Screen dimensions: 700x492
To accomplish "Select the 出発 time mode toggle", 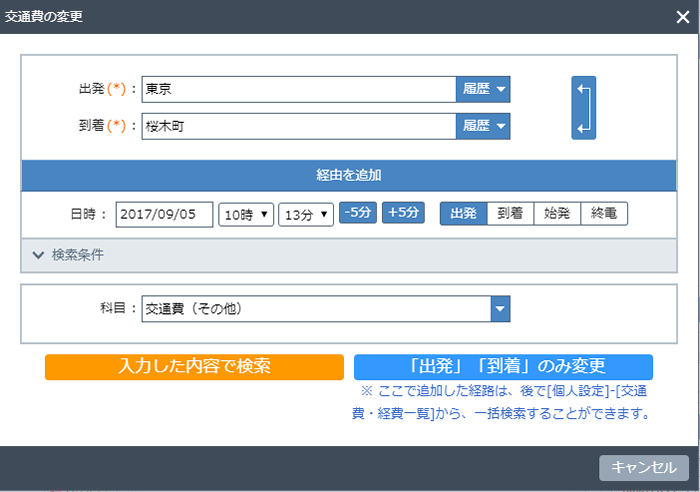I will click(x=463, y=214).
